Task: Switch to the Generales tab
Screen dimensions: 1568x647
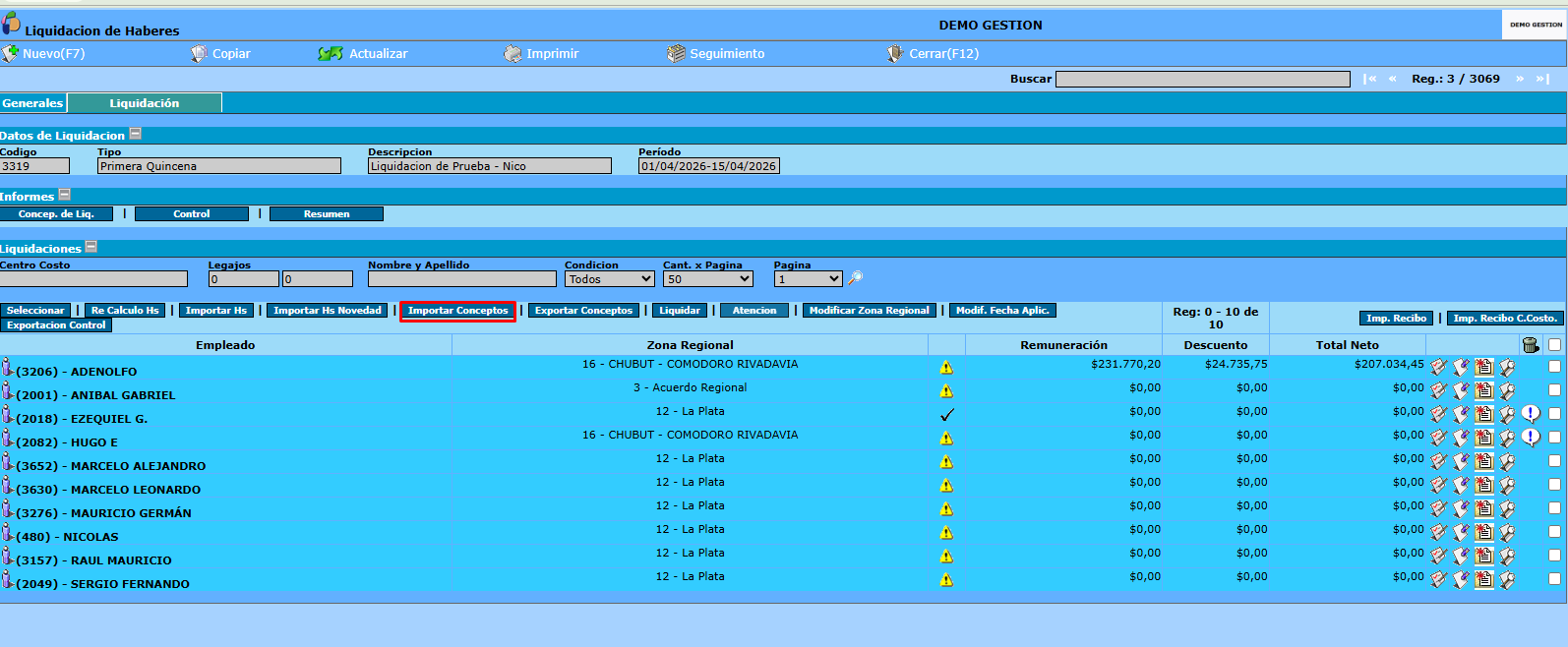Action: click(x=32, y=102)
